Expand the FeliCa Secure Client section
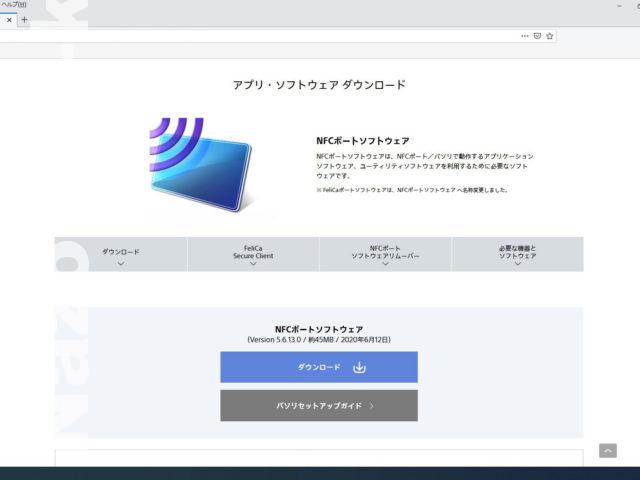 point(252,254)
